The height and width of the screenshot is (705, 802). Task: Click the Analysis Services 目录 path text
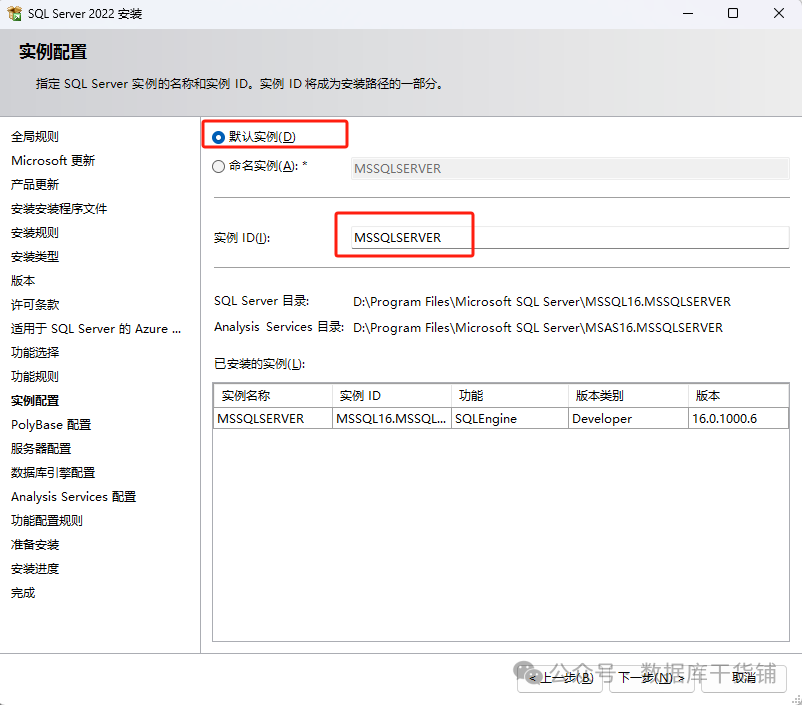[x=538, y=327]
